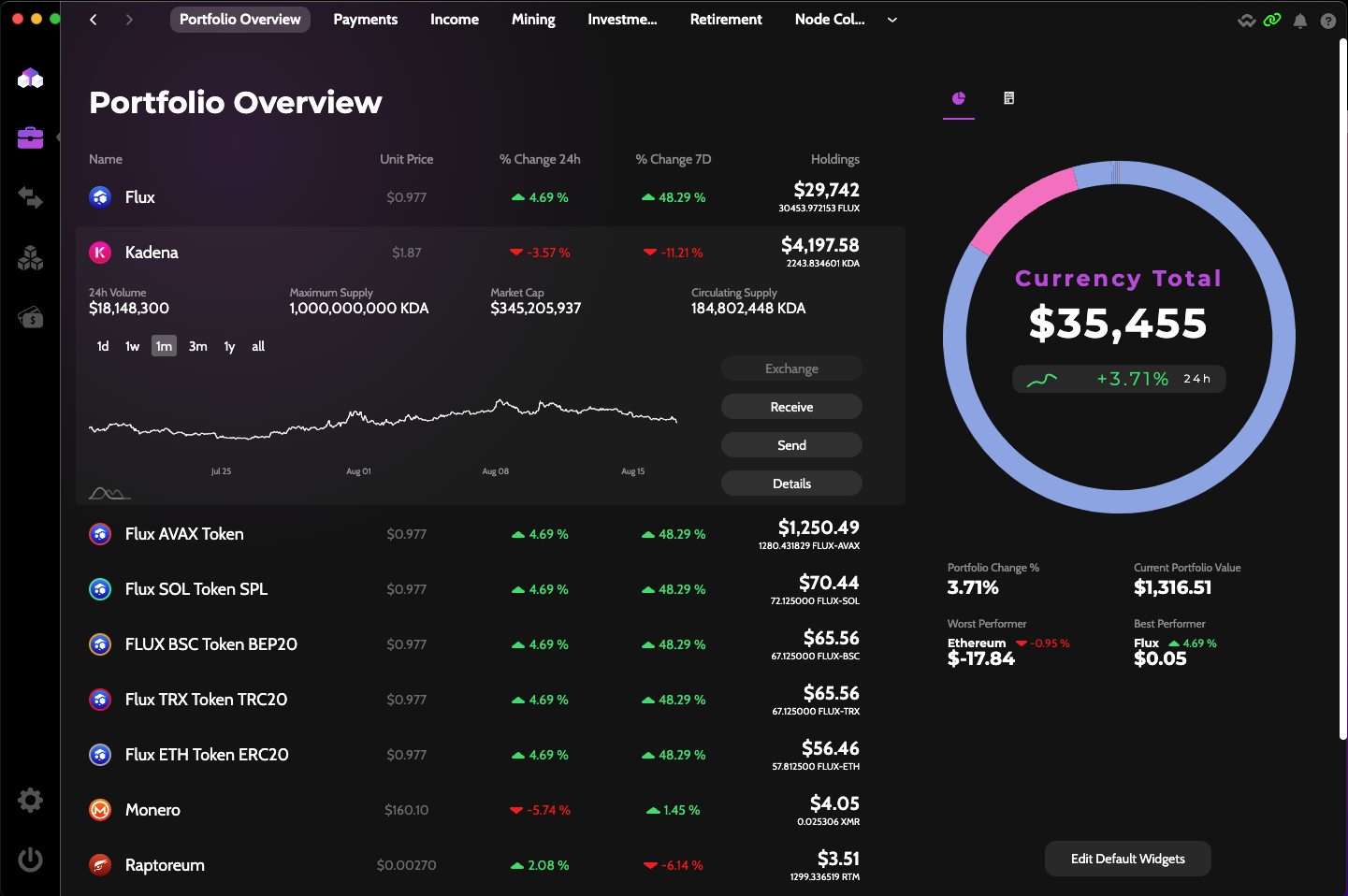This screenshot has height=896, width=1348.
Task: Select 3m chart range
Action: tap(198, 346)
